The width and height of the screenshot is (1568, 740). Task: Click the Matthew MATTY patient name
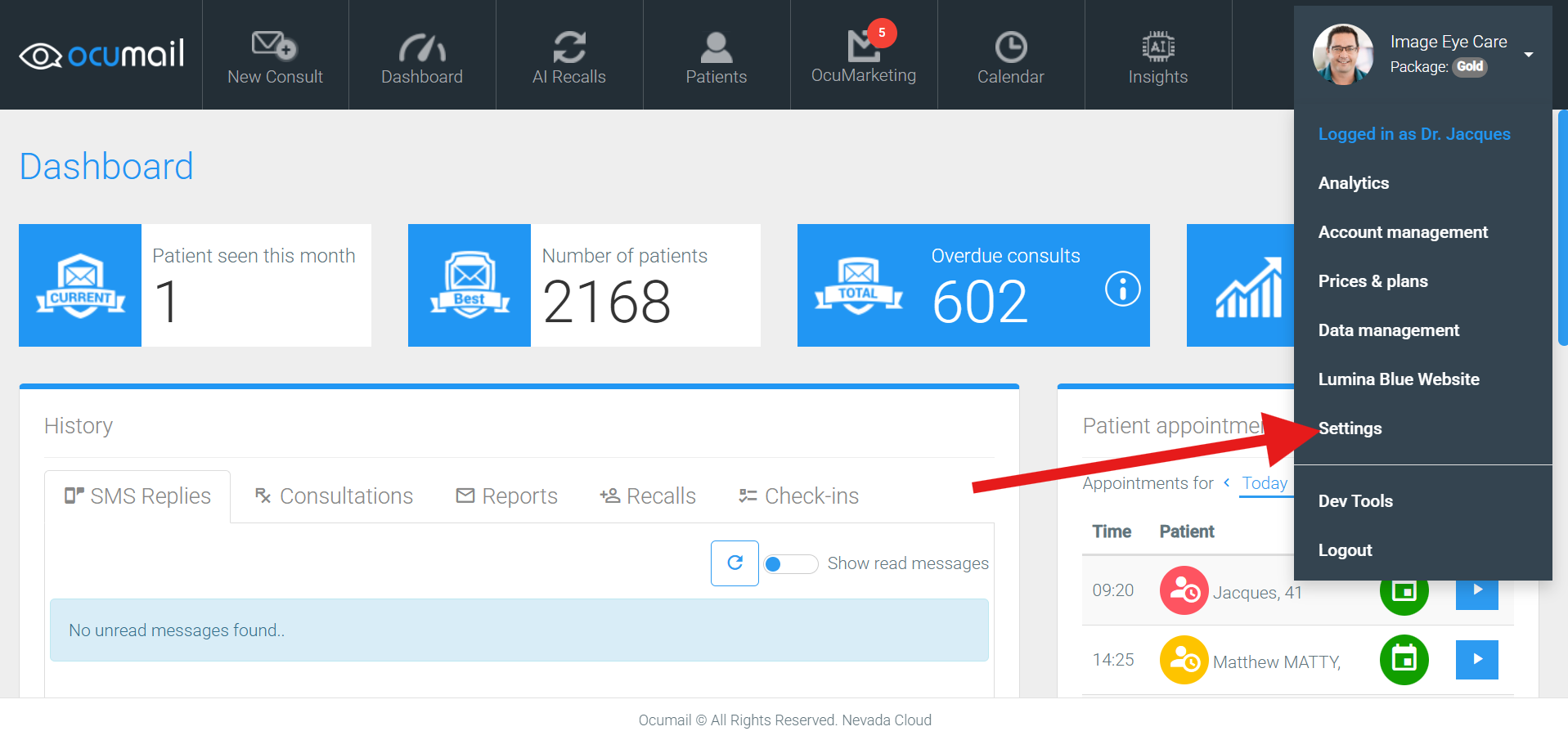click(x=1277, y=662)
